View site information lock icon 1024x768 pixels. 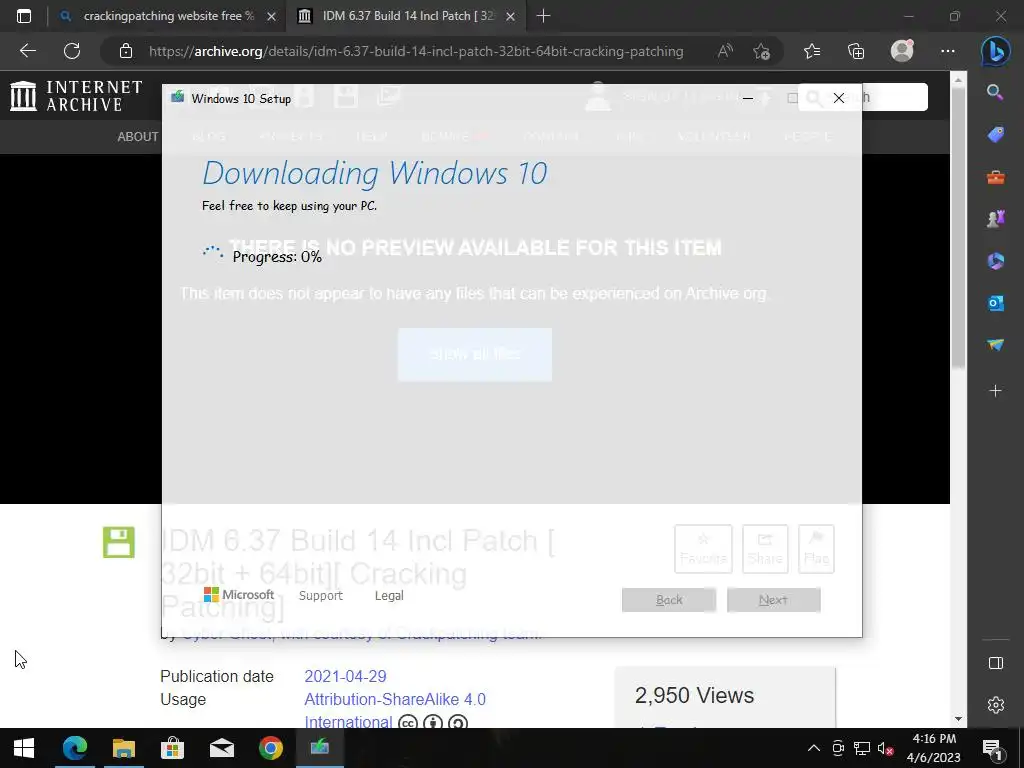[x=126, y=51]
